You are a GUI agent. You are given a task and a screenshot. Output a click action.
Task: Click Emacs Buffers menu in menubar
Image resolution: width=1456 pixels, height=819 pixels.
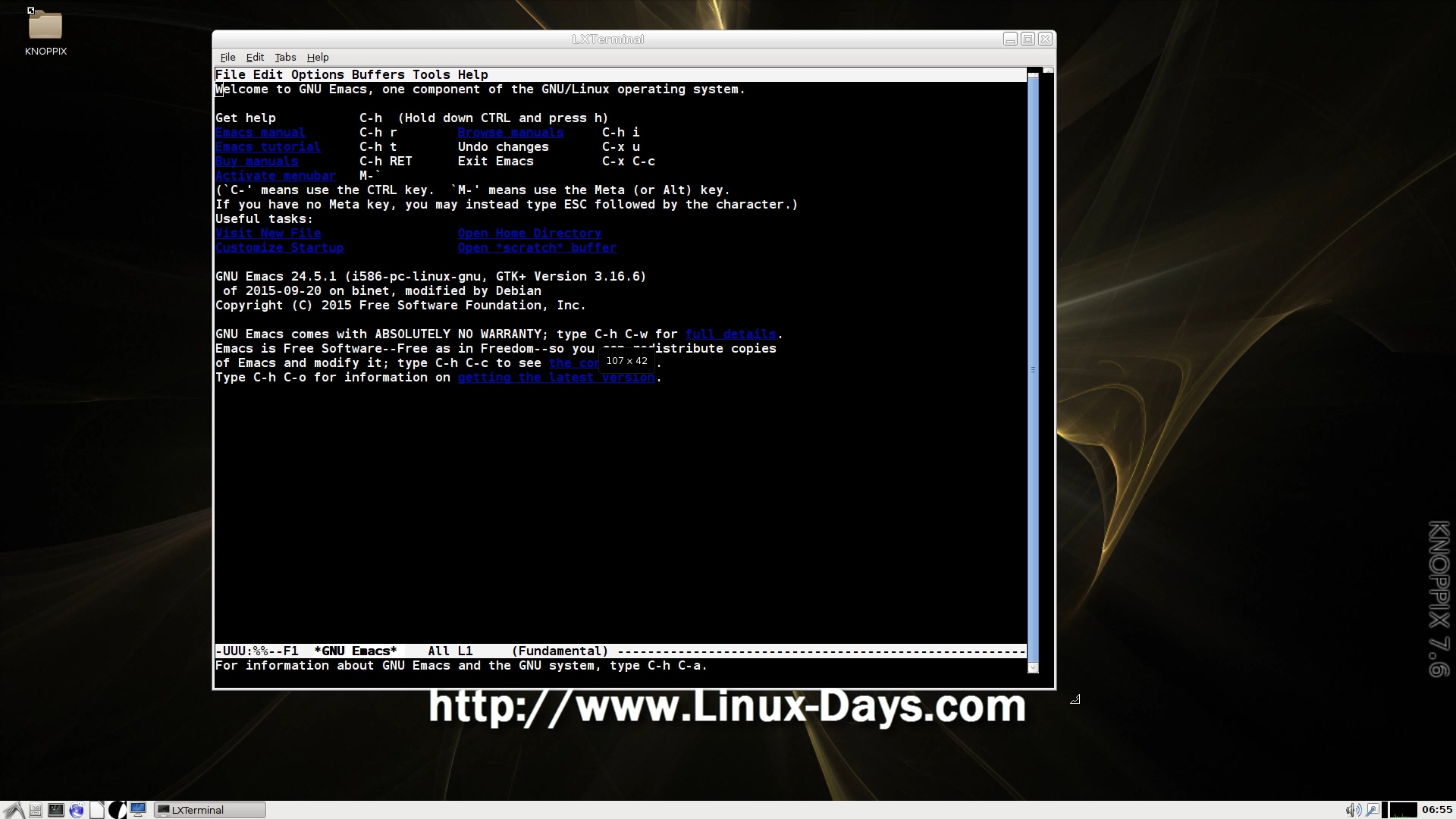(378, 74)
